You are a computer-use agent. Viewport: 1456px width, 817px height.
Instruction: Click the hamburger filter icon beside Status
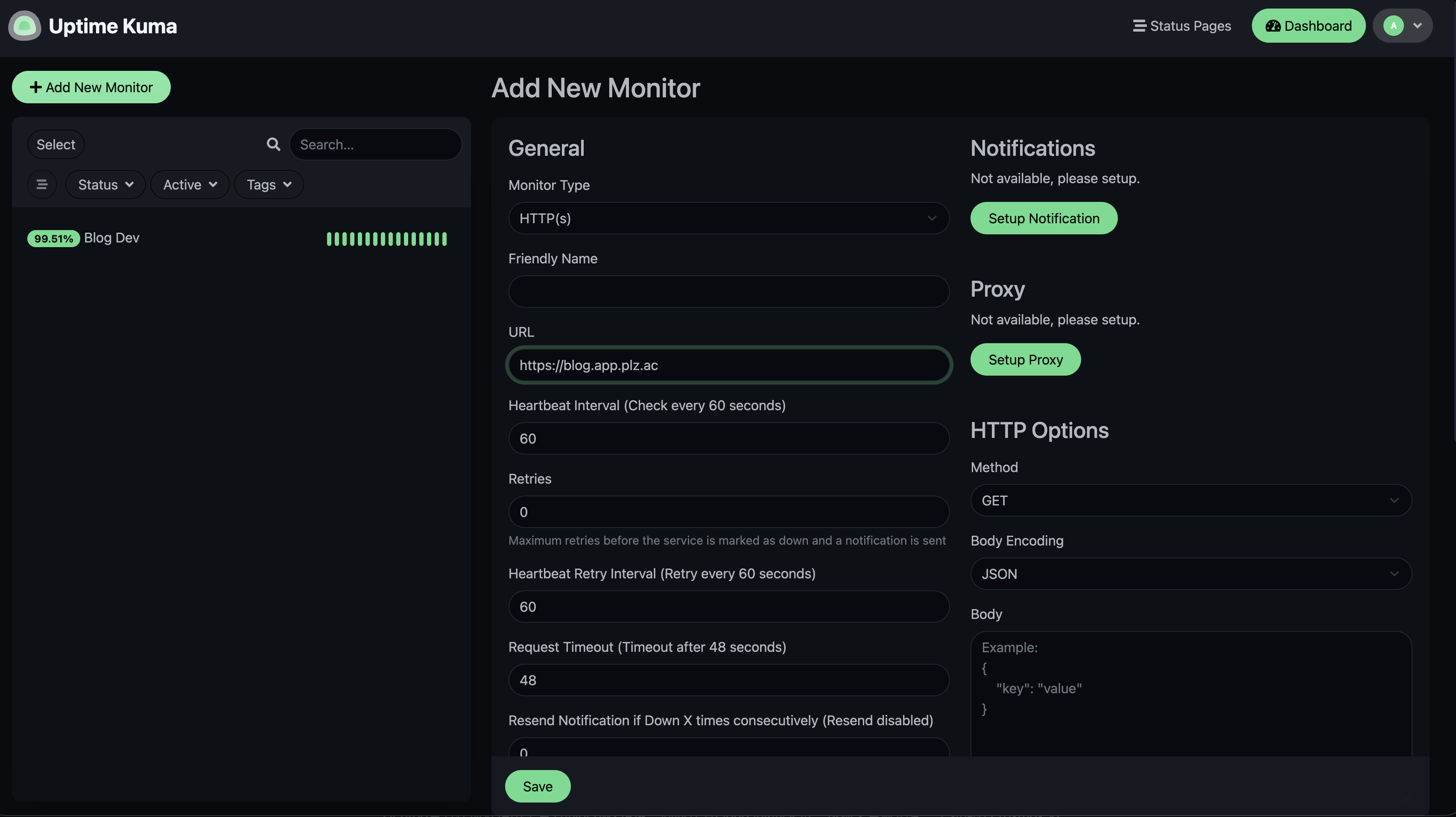tap(42, 185)
